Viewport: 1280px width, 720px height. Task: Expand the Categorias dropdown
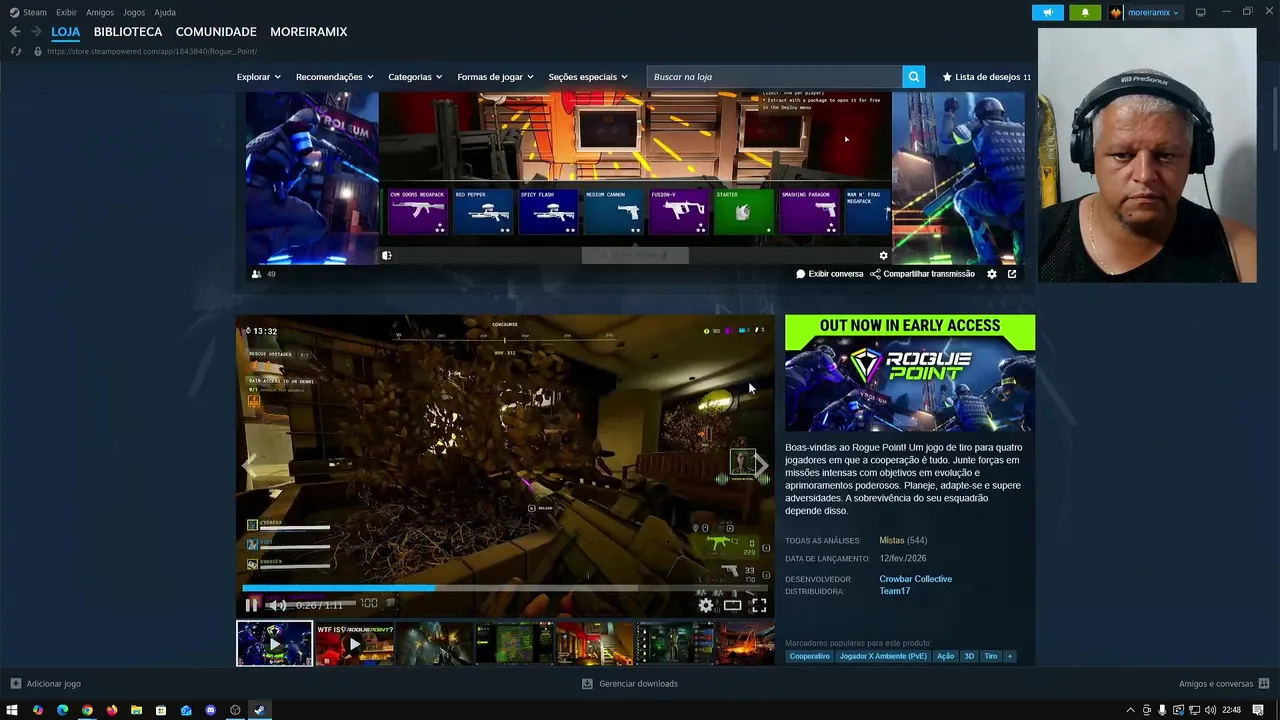click(x=415, y=77)
